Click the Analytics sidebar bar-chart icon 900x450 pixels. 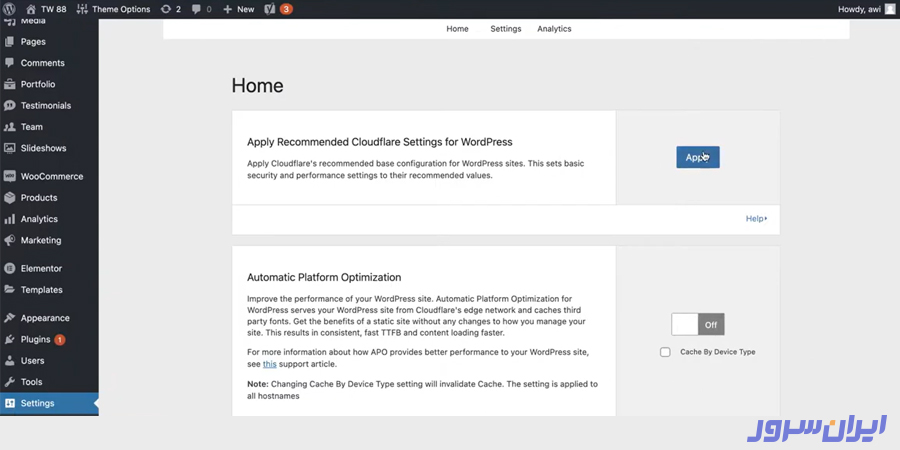click(x=9, y=219)
